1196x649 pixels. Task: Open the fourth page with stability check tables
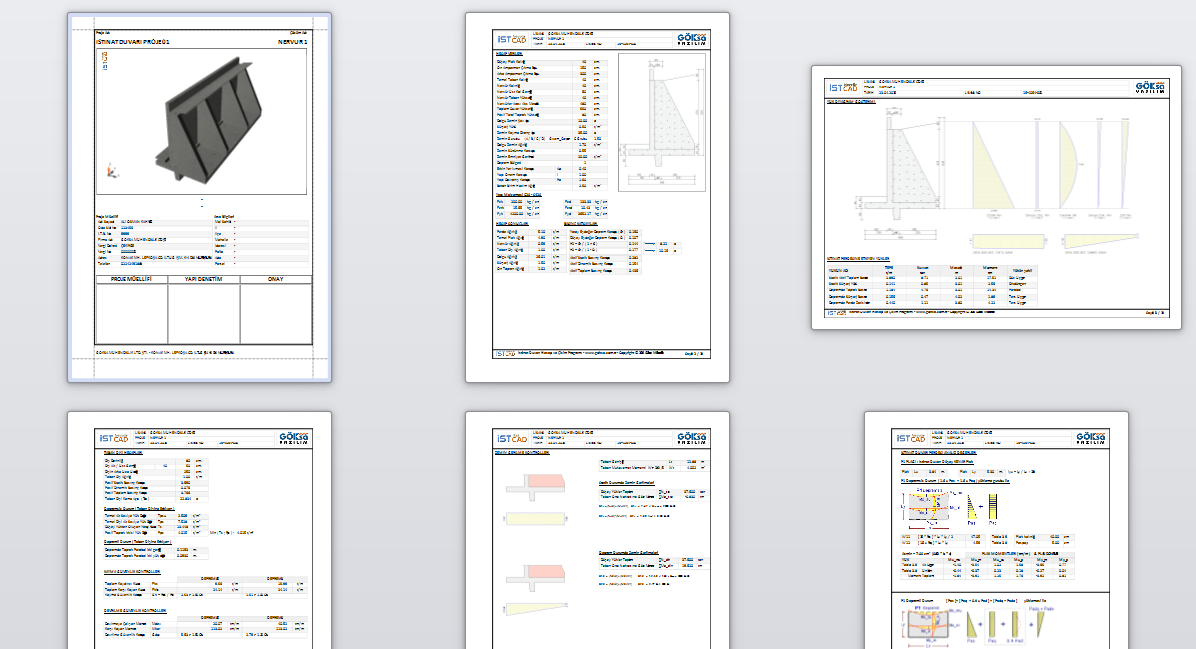199,530
